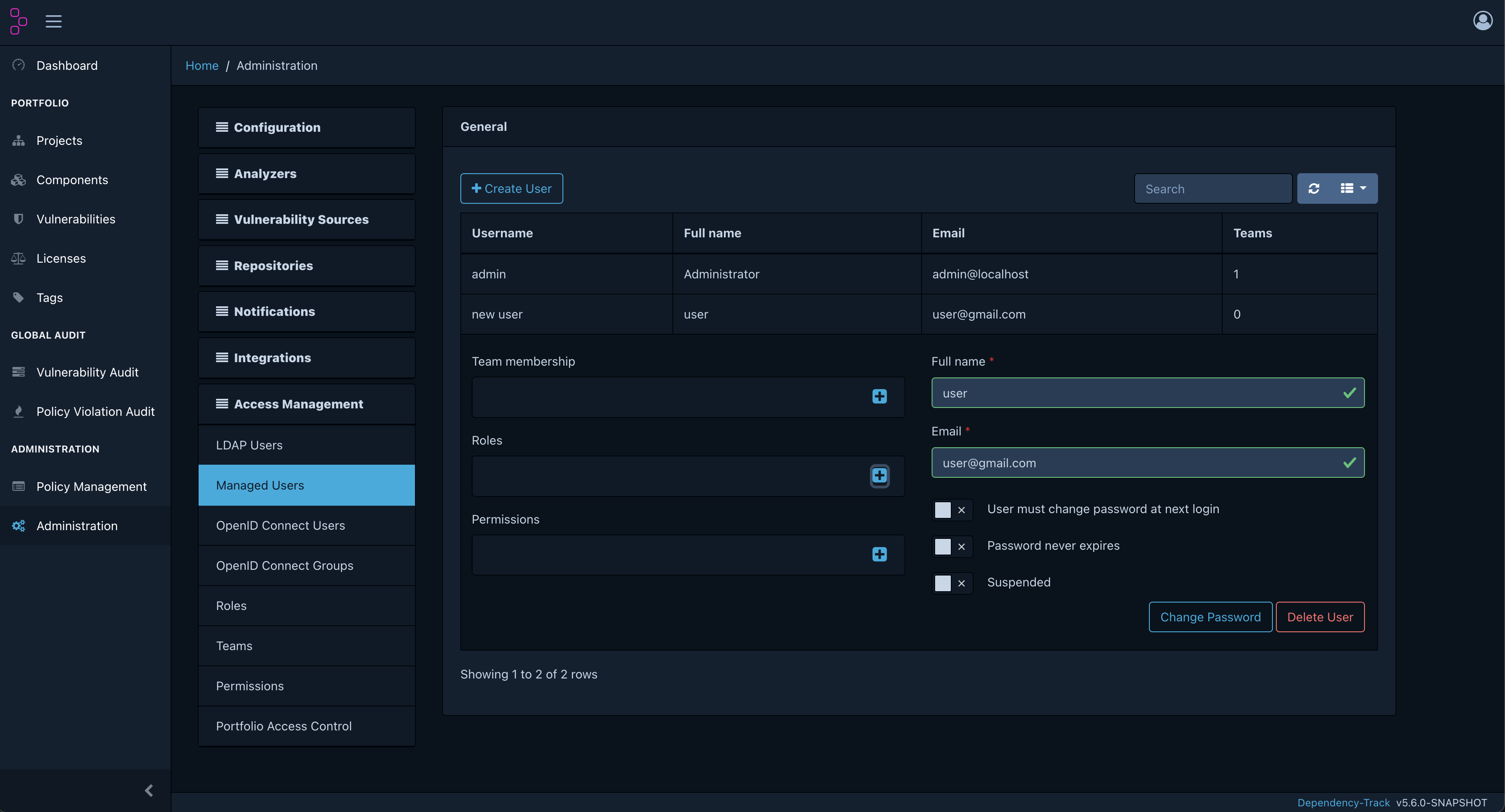Collapse the sidebar with the left chevron
This screenshot has height=812, width=1505.
coord(149,790)
